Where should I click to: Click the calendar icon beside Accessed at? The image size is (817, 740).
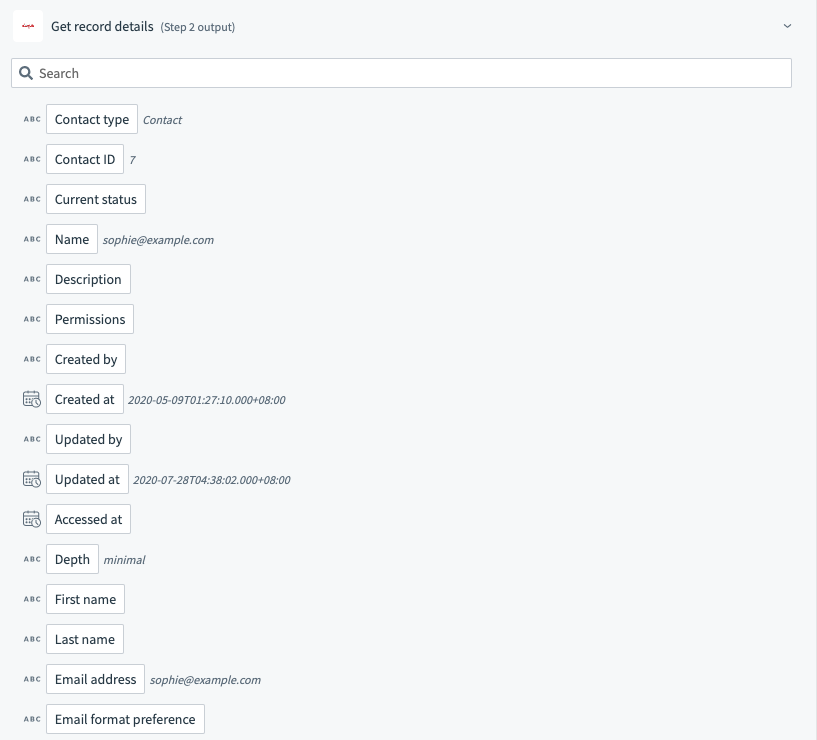point(32,519)
